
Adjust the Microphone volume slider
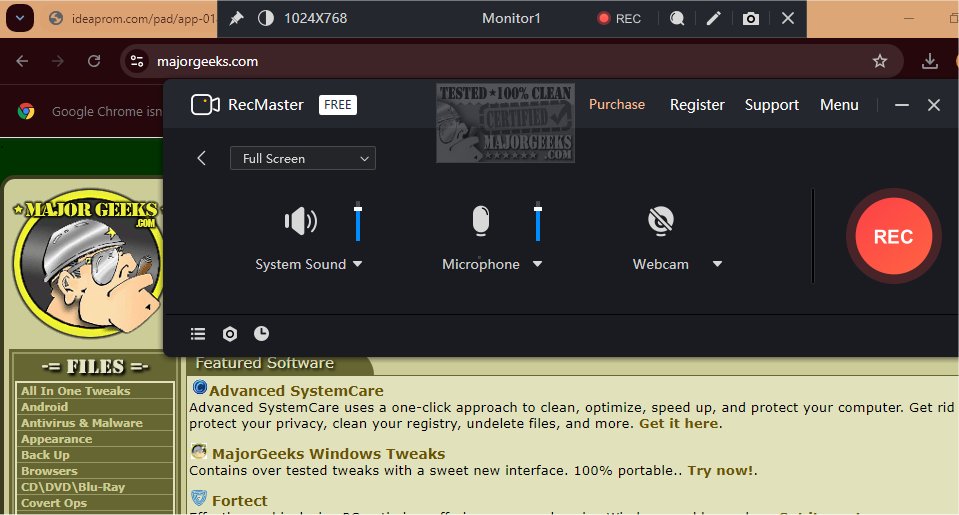point(538,221)
